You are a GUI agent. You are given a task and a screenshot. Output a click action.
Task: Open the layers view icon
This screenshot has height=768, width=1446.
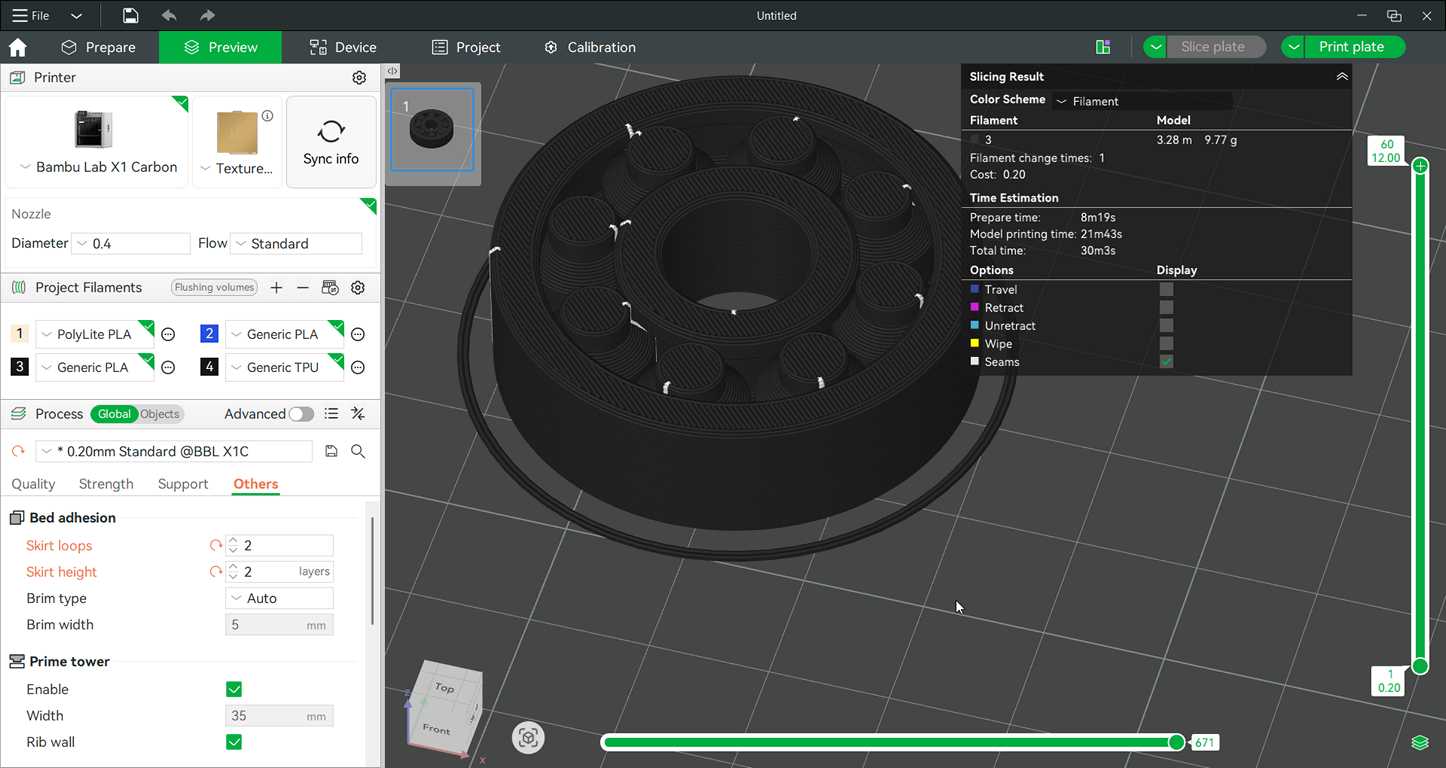click(x=1419, y=742)
